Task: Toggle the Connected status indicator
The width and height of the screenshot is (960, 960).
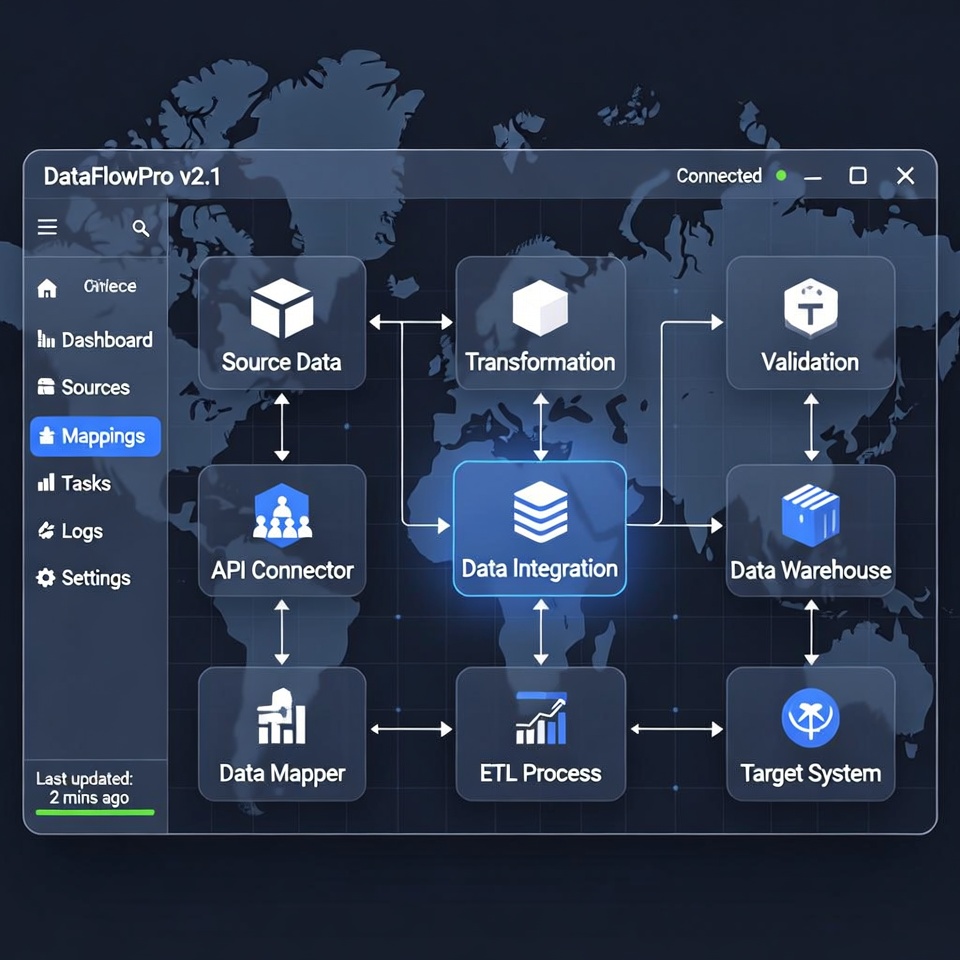Action: (x=718, y=176)
